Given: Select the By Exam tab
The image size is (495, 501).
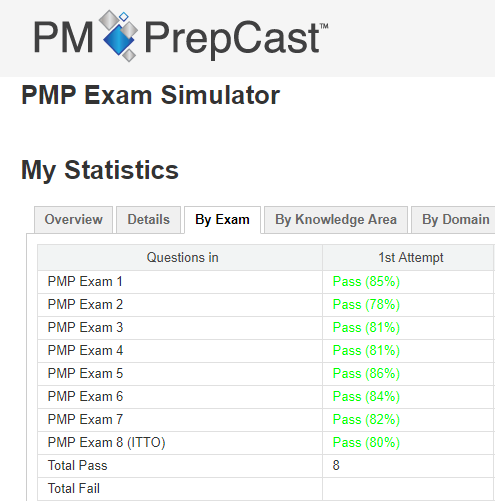Looking at the screenshot, I should tap(222, 220).
